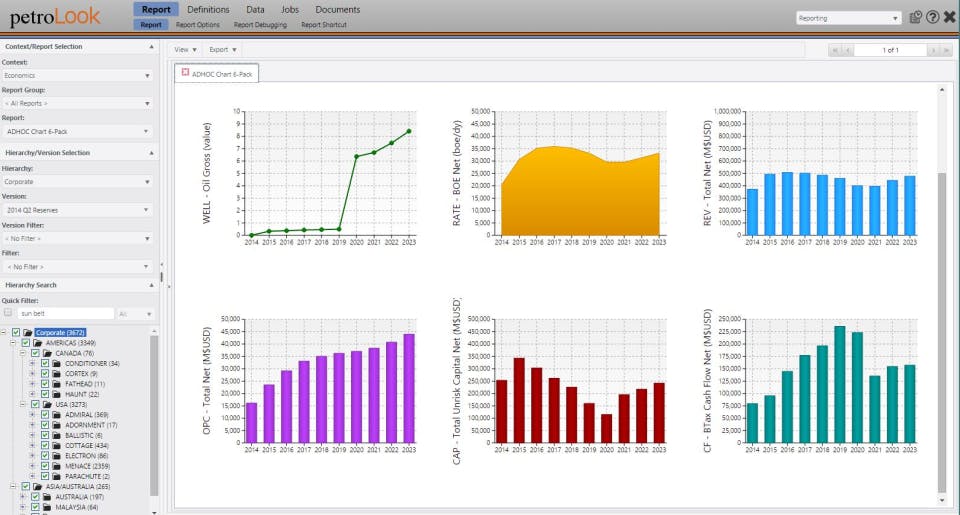Image resolution: width=960 pixels, height=515 pixels.
Task: Open the Definitions menu
Action: tap(208, 10)
